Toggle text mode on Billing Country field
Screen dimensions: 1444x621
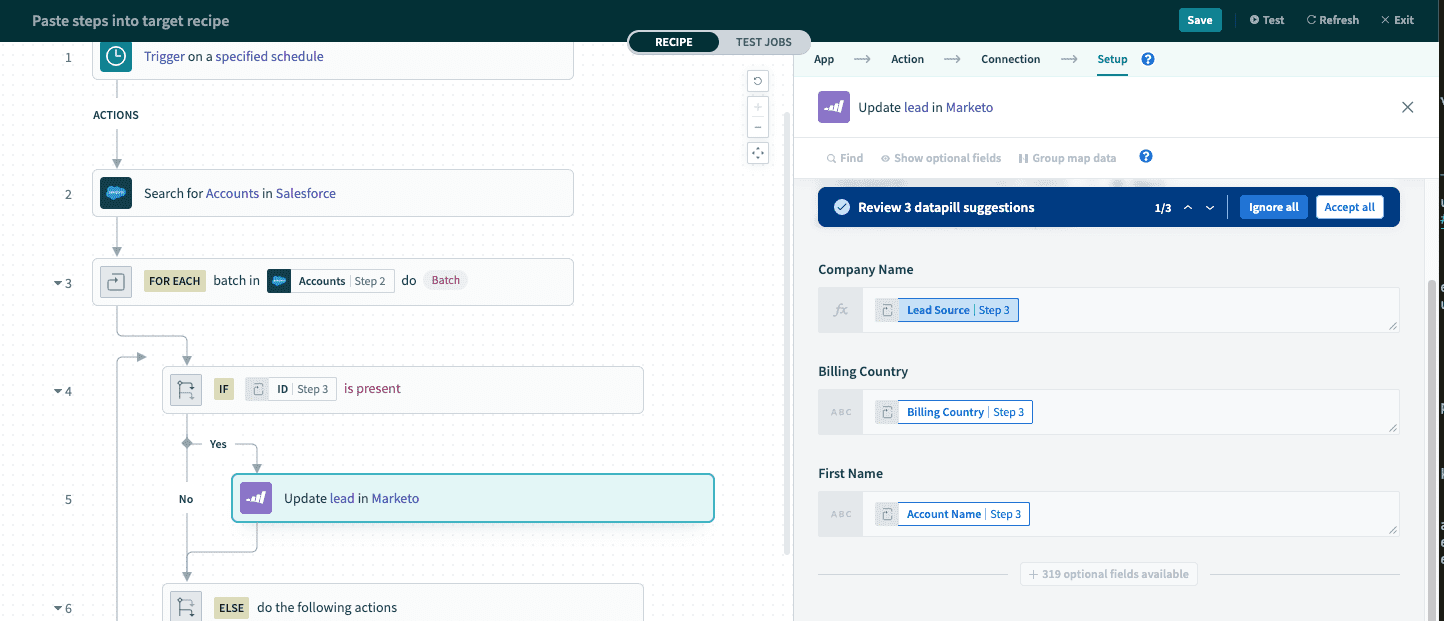(x=841, y=412)
